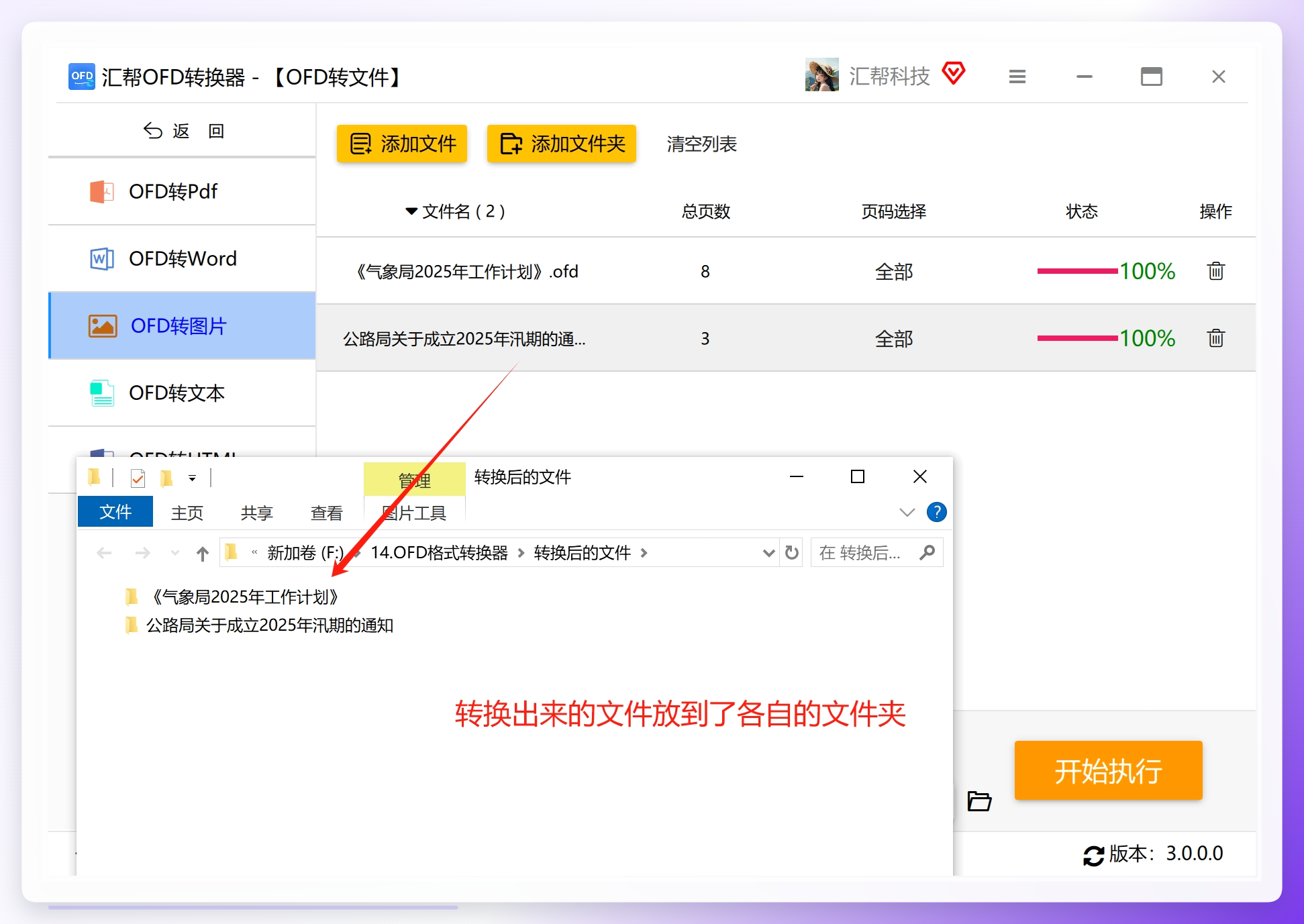Click 页码选择 column header
The height and width of the screenshot is (924, 1304).
pyautogui.click(x=894, y=211)
